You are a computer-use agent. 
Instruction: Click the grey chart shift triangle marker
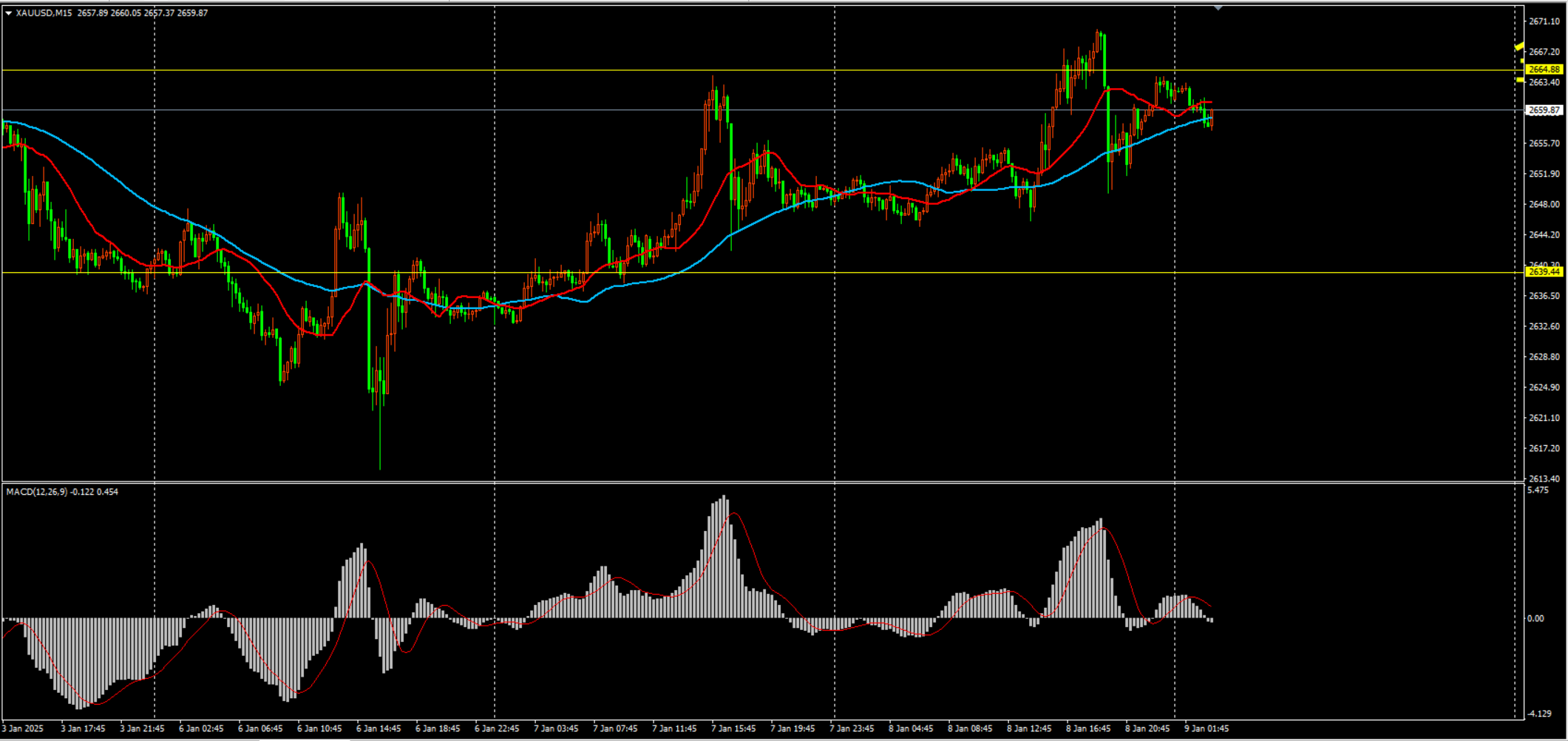(1218, 8)
